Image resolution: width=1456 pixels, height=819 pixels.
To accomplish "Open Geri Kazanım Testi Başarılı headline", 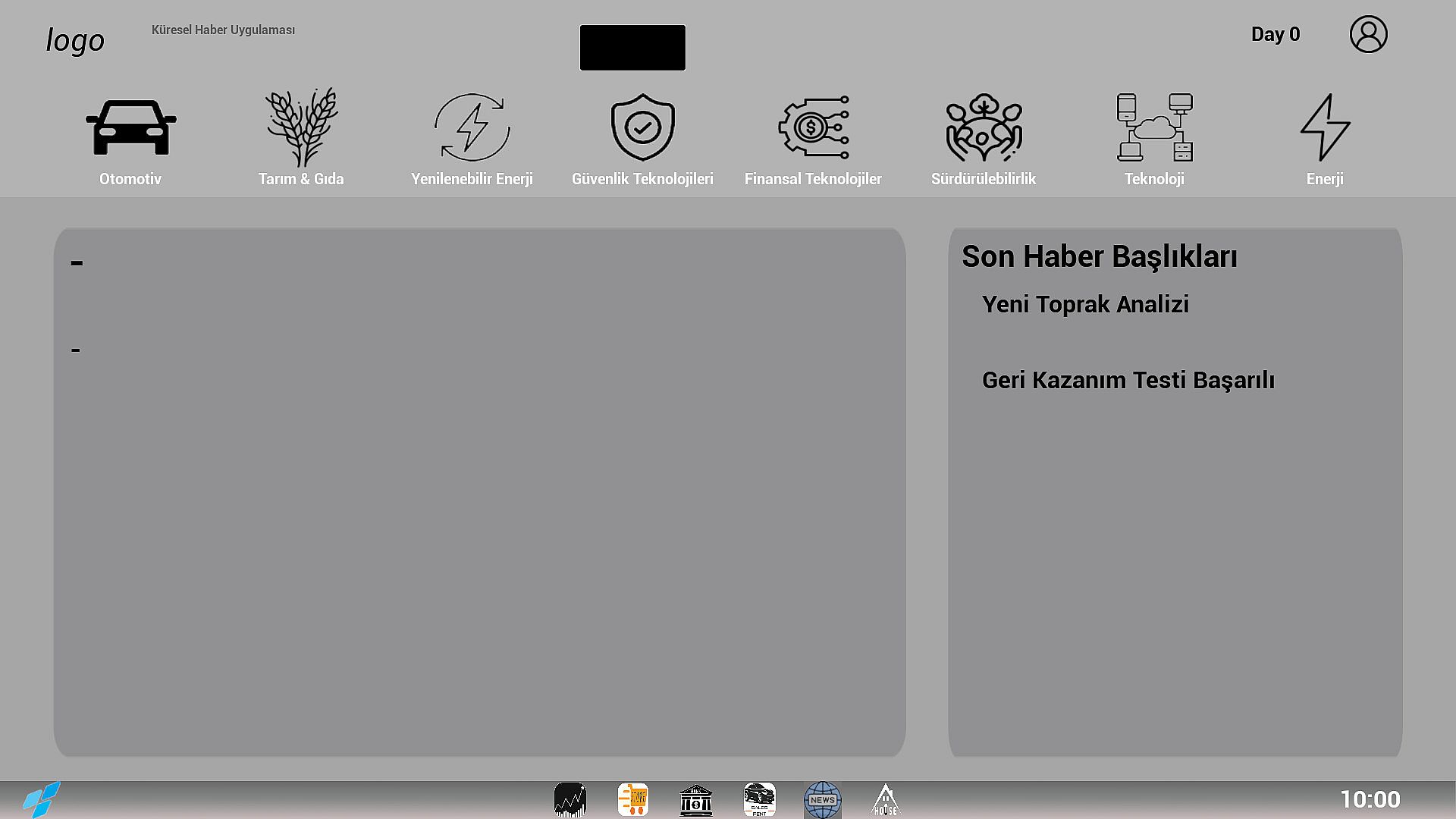I will coord(1128,380).
